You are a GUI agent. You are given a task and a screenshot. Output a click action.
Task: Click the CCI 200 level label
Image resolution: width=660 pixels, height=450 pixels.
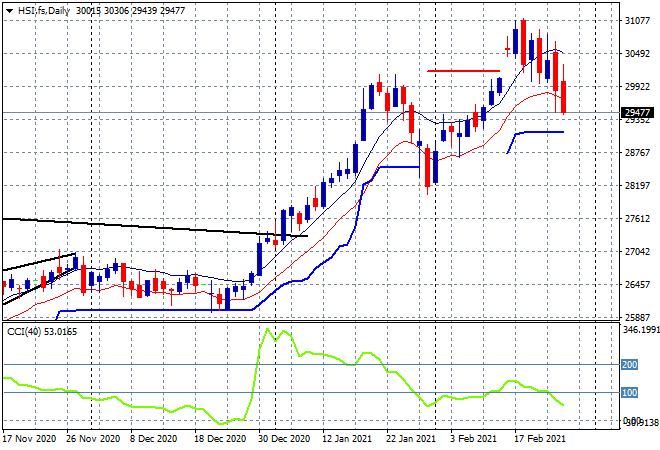tap(629, 365)
